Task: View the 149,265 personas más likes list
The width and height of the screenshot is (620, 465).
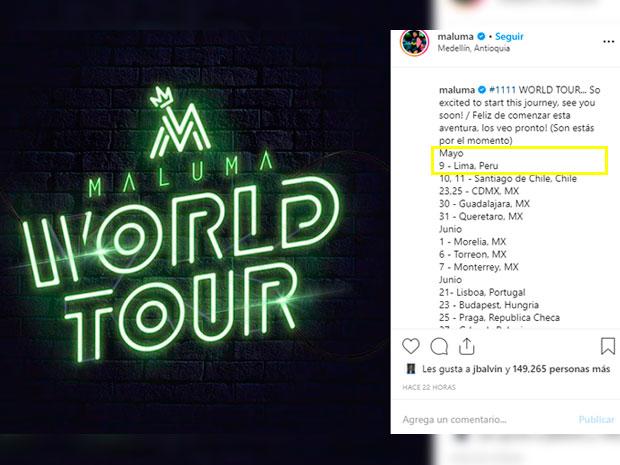Action: 561,369
